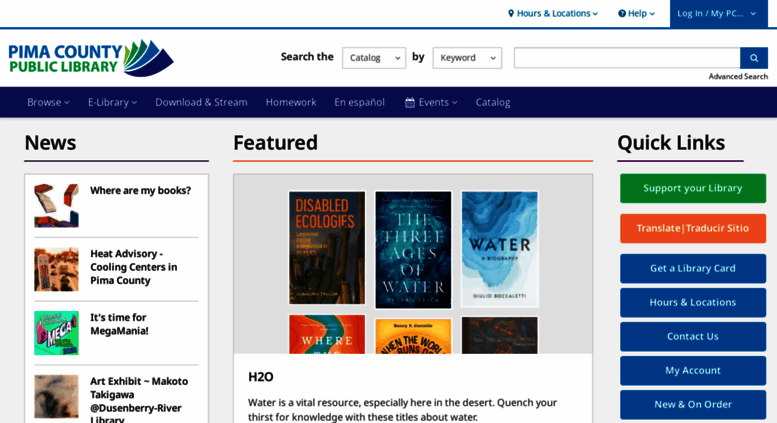Viewport: 777px width, 423px height.
Task: Change the Keyword search type dropdown
Action: click(466, 58)
